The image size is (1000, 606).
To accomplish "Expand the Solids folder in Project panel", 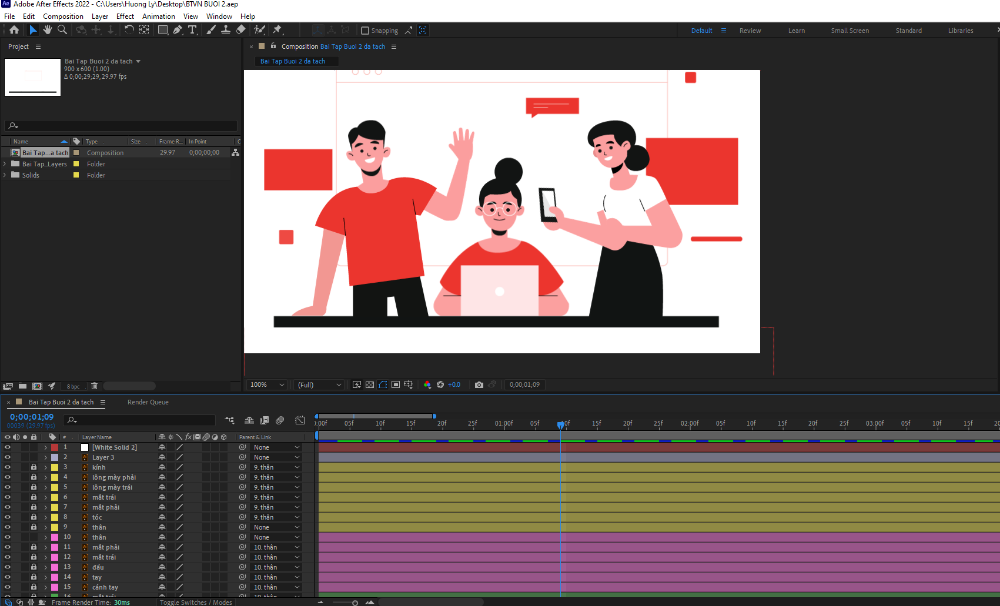I will (x=5, y=175).
